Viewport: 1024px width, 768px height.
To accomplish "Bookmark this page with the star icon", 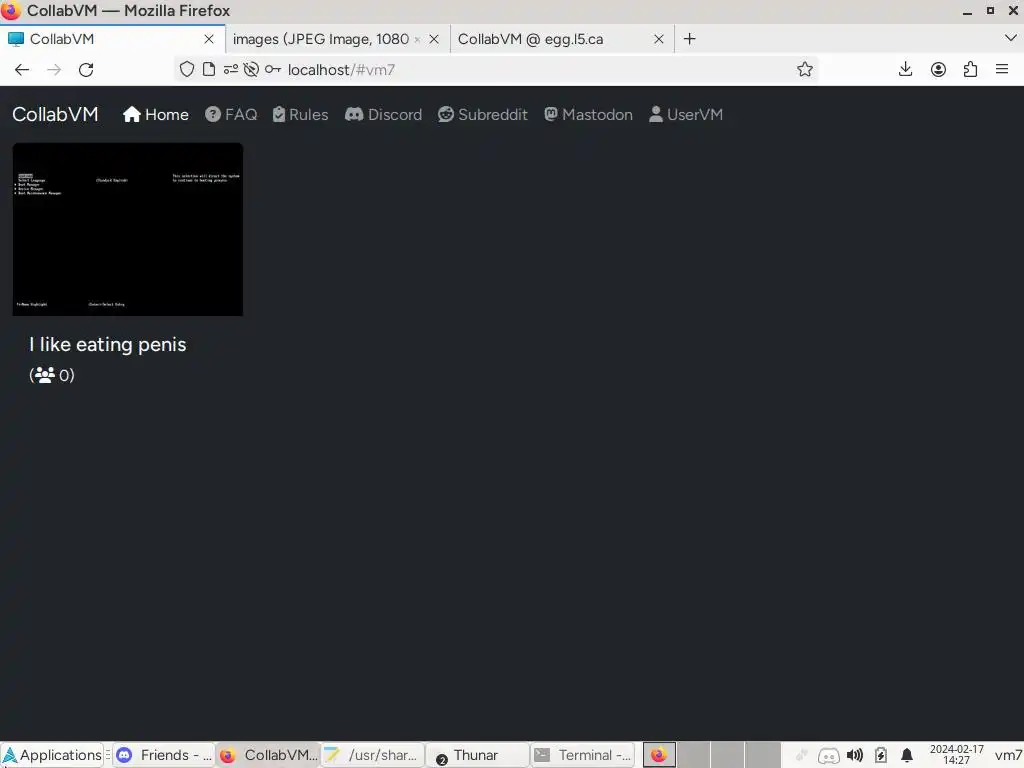I will 805,69.
